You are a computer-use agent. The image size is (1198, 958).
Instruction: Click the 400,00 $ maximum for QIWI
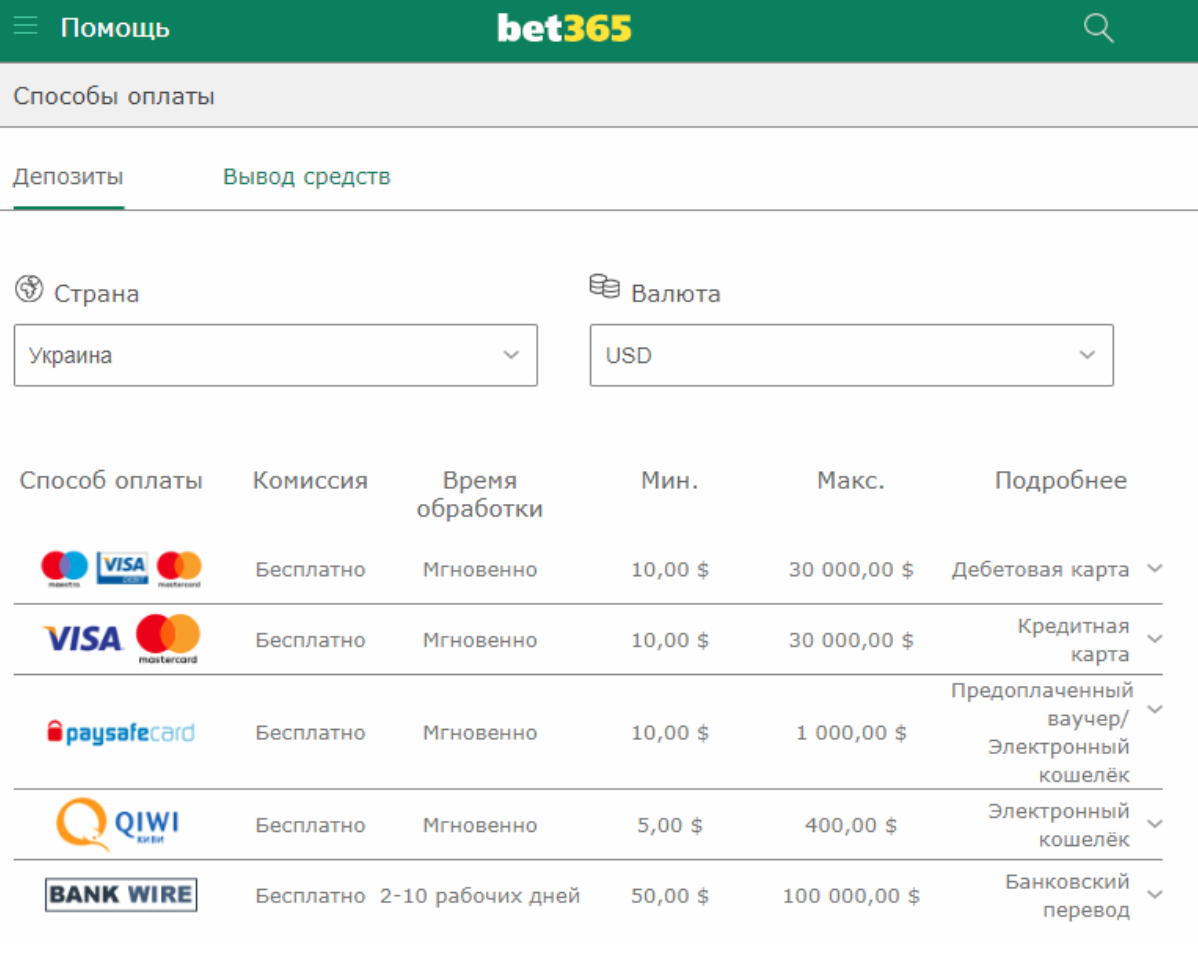[851, 825]
